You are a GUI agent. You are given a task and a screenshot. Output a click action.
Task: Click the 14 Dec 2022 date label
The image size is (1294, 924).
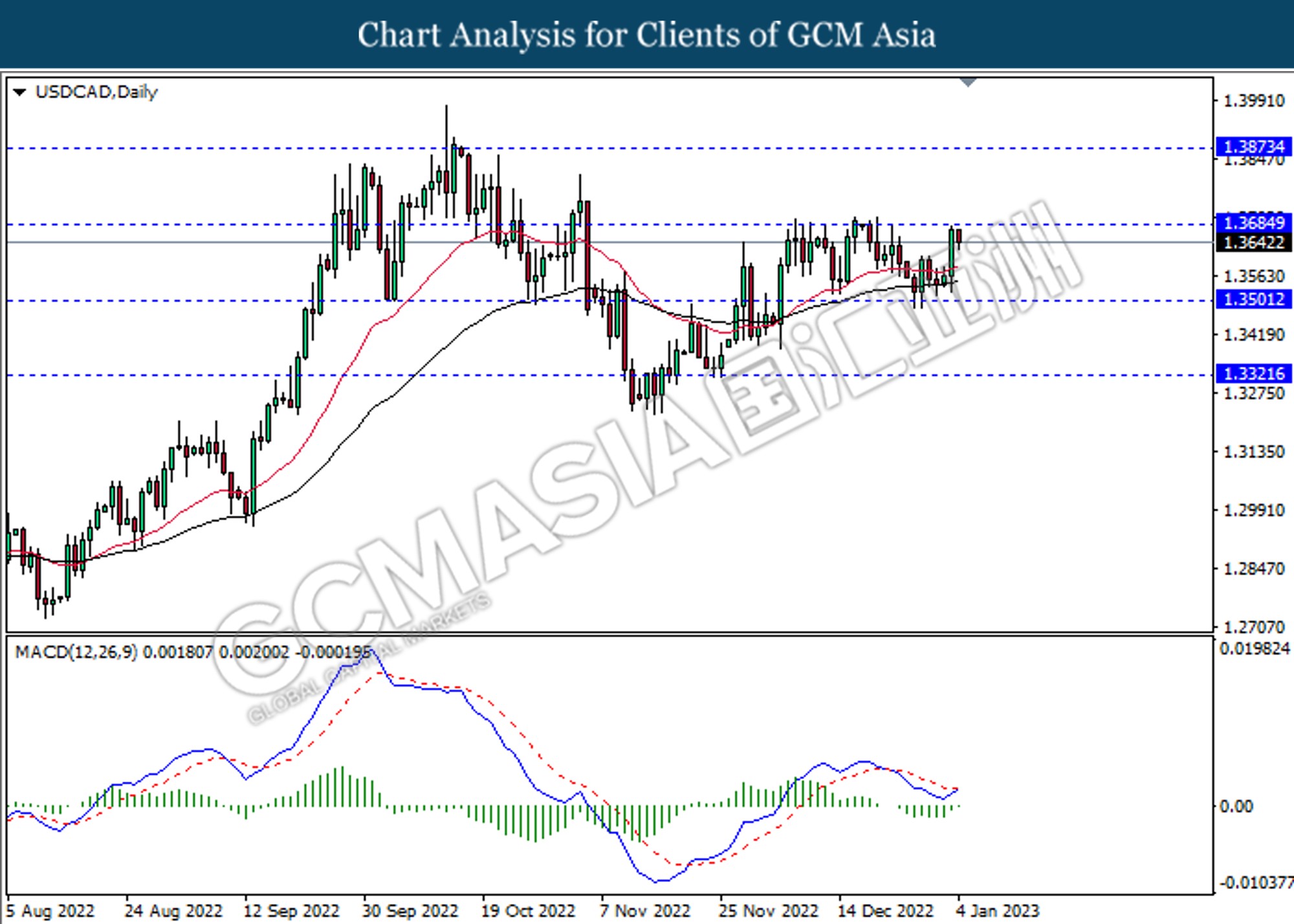886,911
